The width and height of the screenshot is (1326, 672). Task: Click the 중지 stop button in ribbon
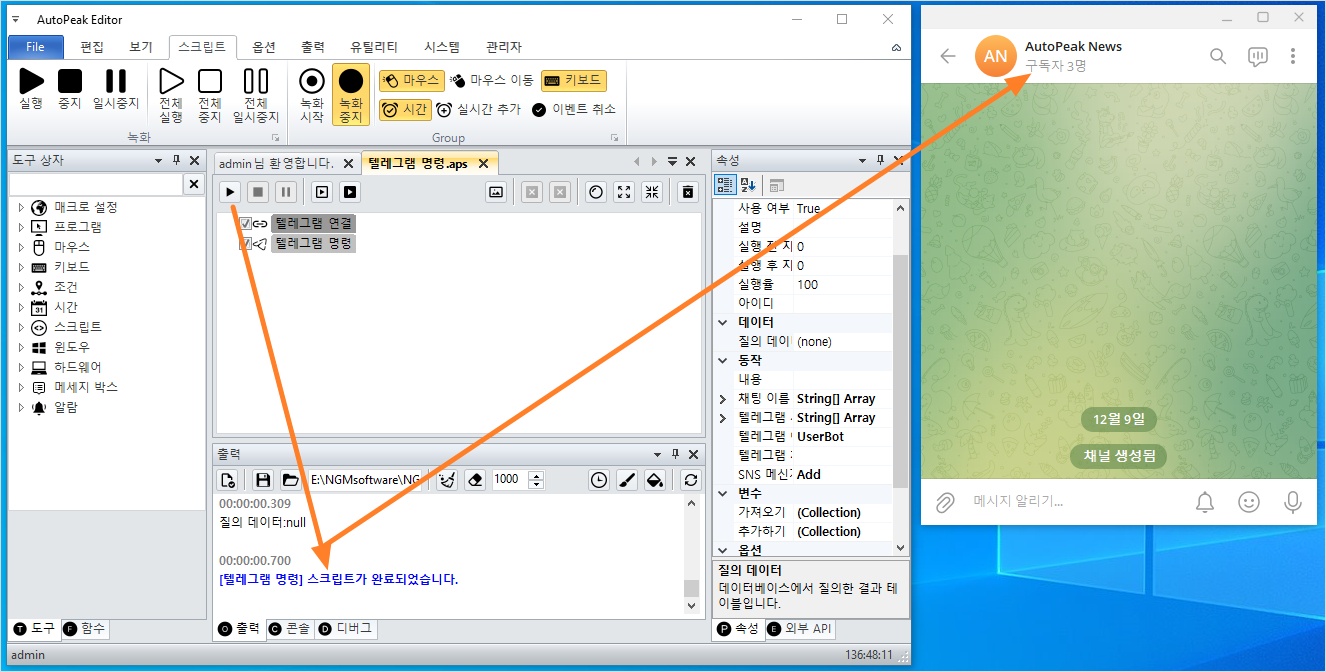[69, 89]
